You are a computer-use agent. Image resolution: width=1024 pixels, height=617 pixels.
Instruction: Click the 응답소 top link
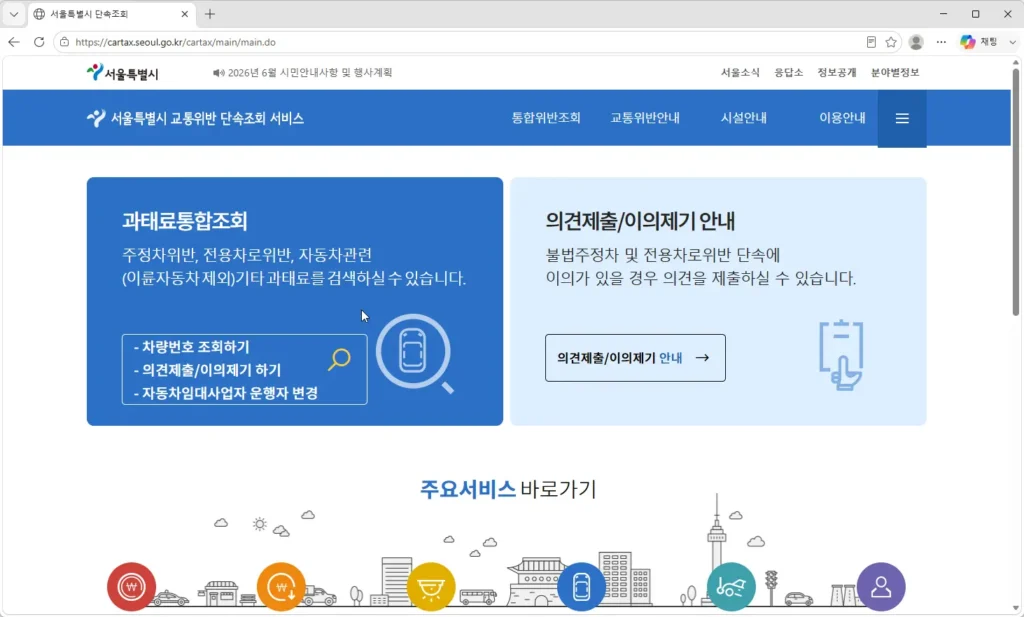tap(788, 72)
